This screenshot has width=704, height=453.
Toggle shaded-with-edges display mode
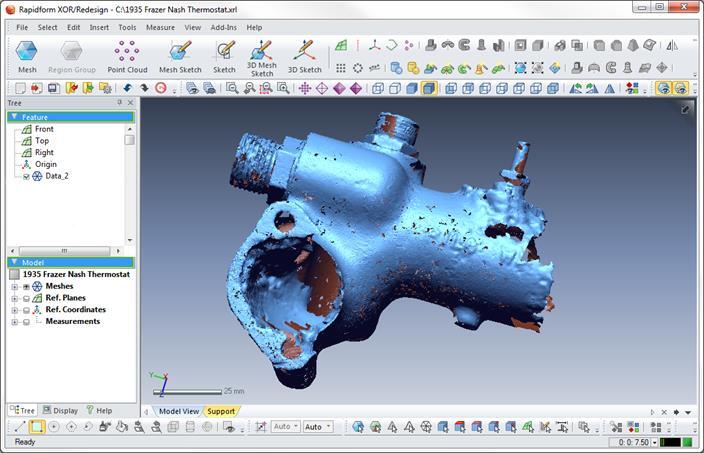pos(429,88)
